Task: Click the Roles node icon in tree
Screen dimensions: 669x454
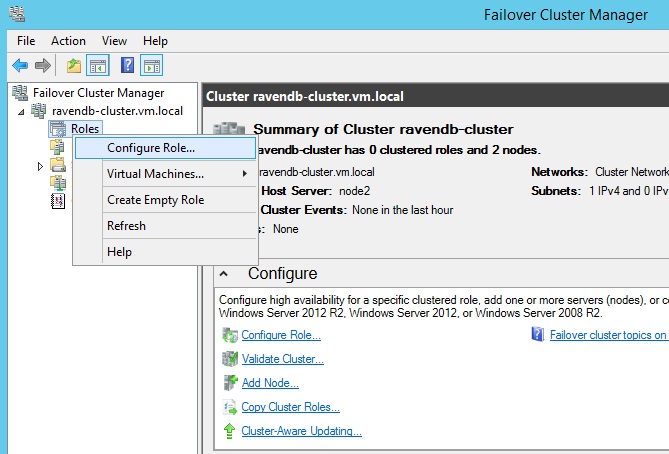Action: 58,129
